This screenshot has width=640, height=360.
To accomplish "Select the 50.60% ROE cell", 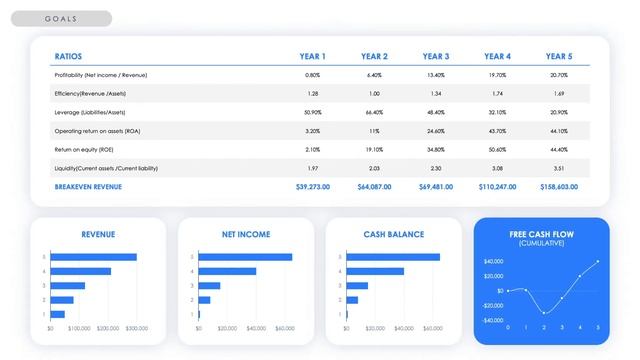I will 498,149.
